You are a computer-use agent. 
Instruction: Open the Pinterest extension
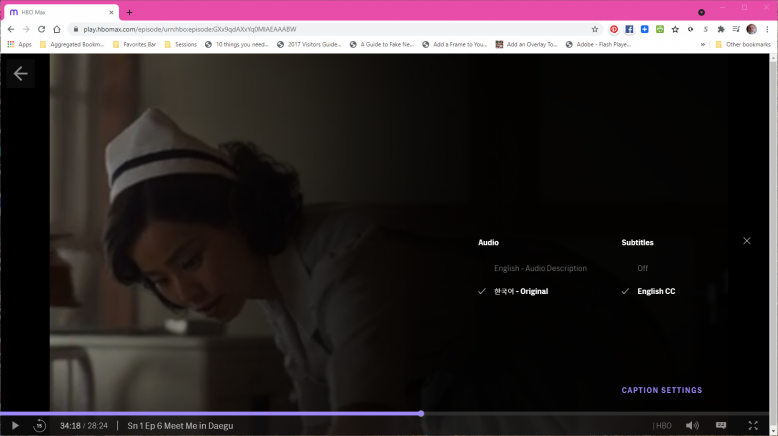pyautogui.click(x=614, y=29)
